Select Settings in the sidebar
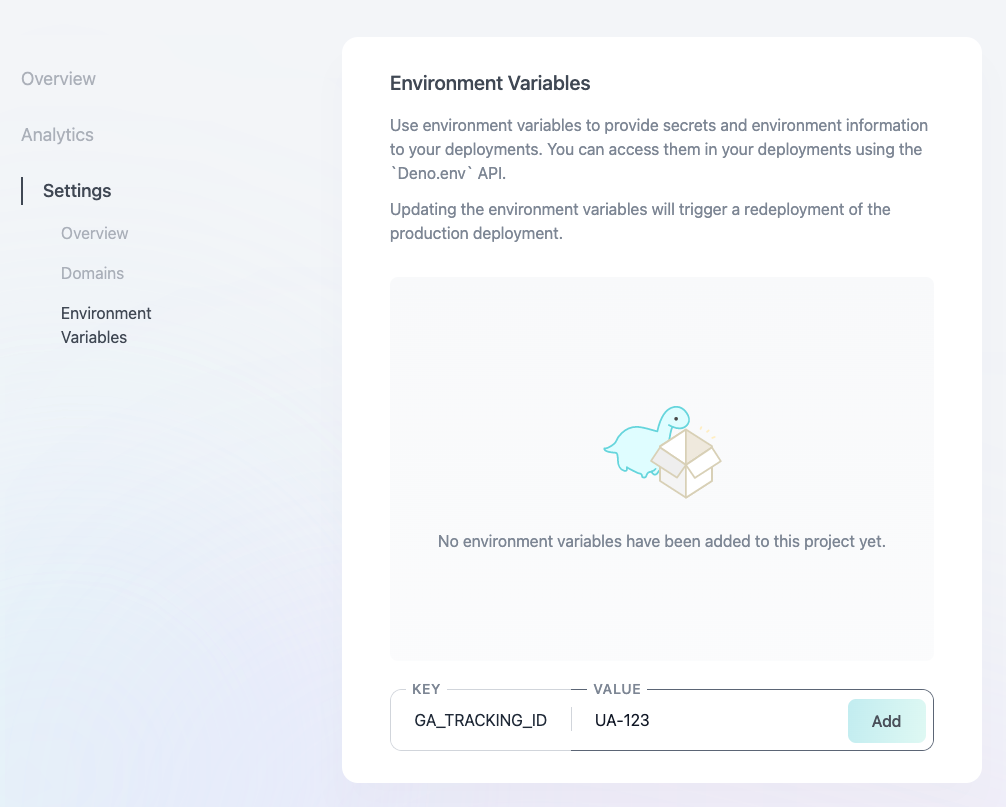This screenshot has width=1006, height=807. click(77, 190)
